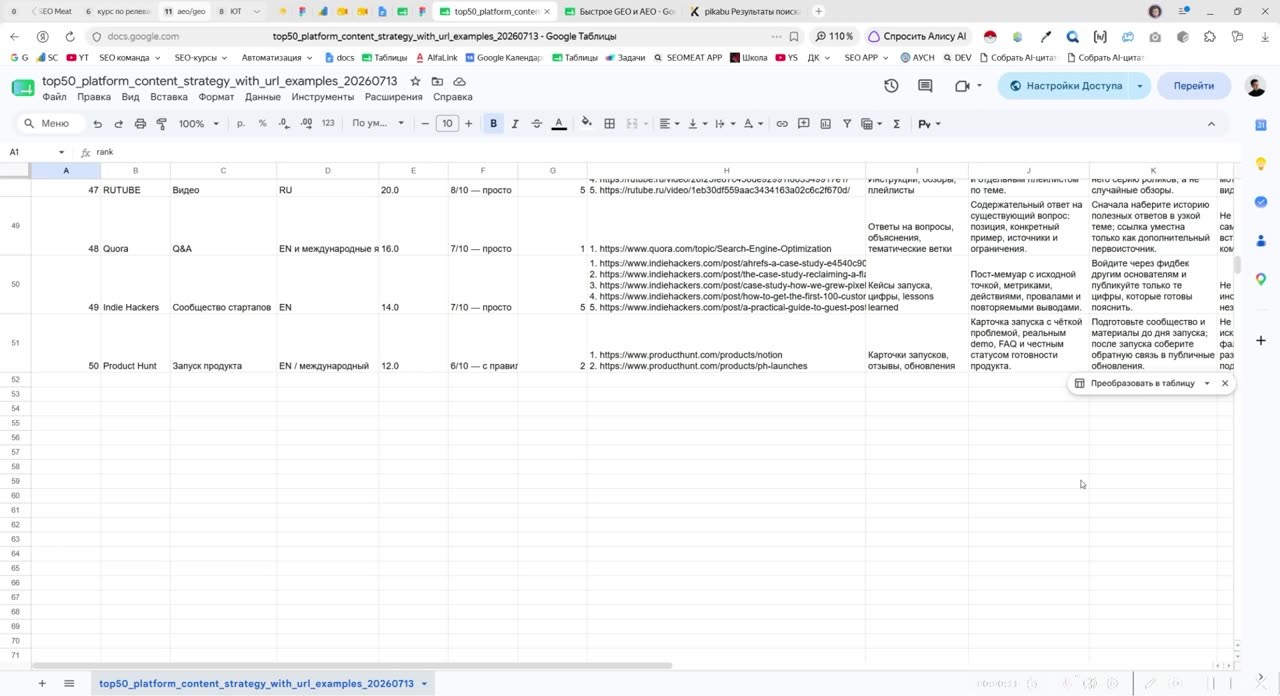This screenshot has height=696, width=1280.
Task: Click the Настройки Доступа share button
Action: click(1066, 86)
